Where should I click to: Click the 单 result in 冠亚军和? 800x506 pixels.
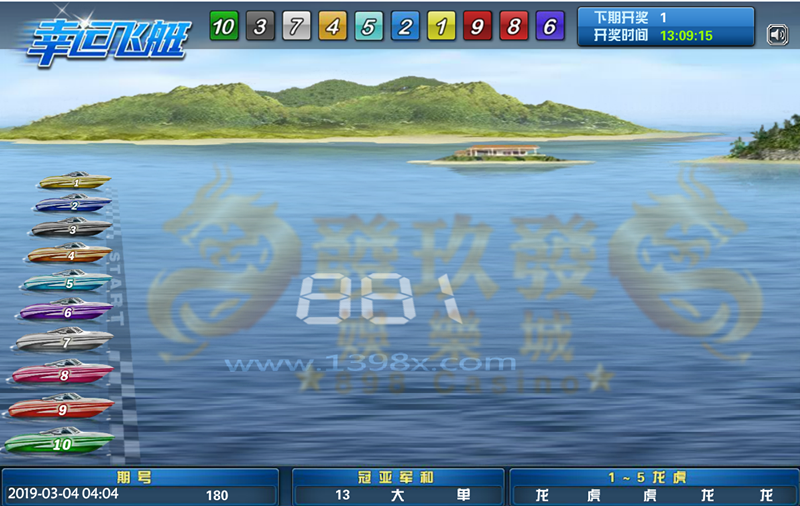pyautogui.click(x=463, y=495)
